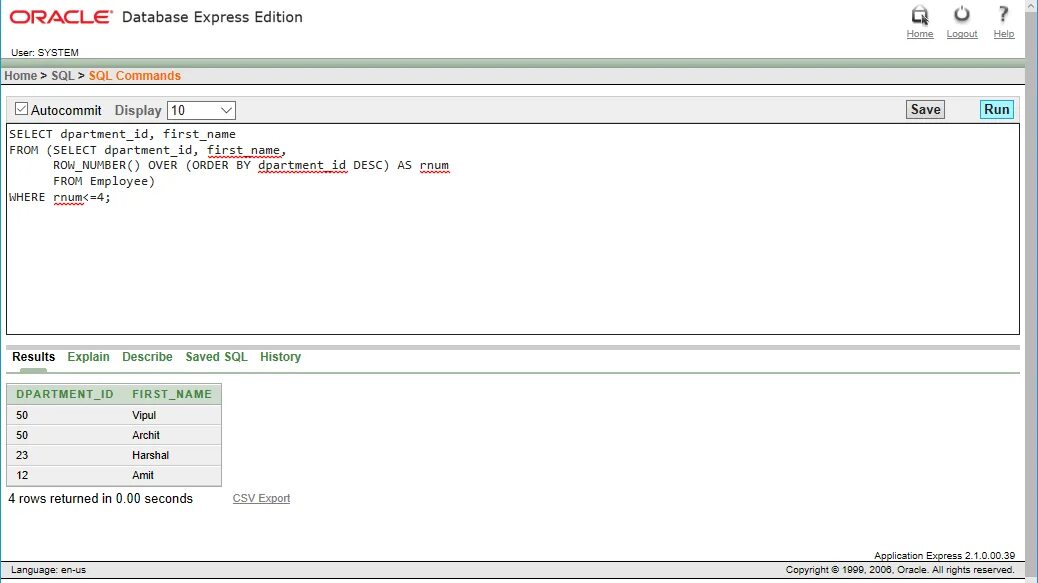Screen dimensions: 1038x583
Task: Click the 'Database Express Edition' title
Action: (x=212, y=17)
